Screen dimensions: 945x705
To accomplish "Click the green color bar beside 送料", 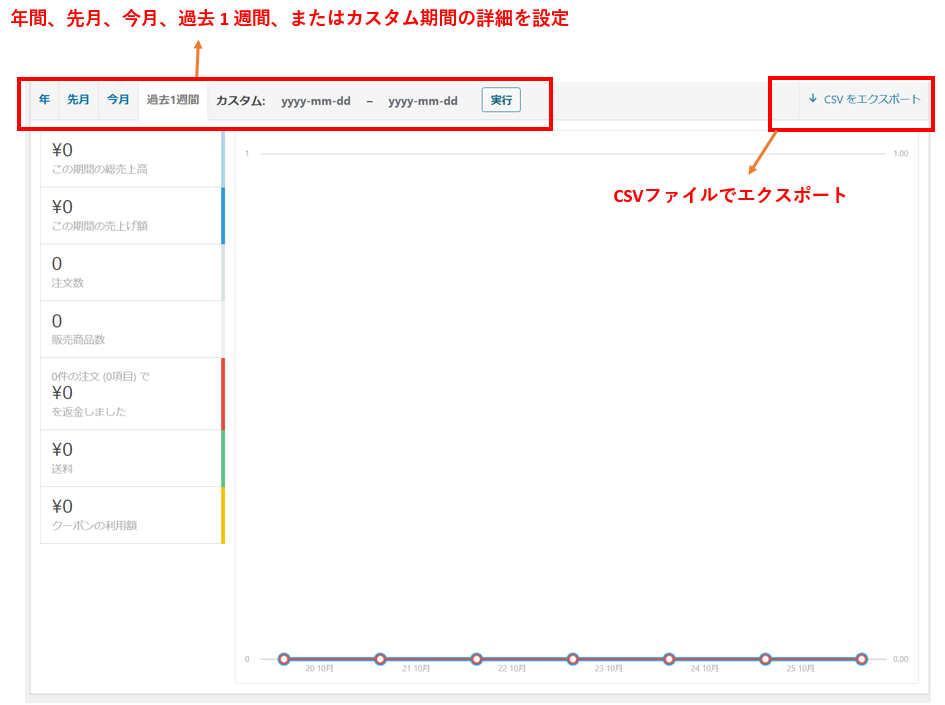I will coord(222,458).
